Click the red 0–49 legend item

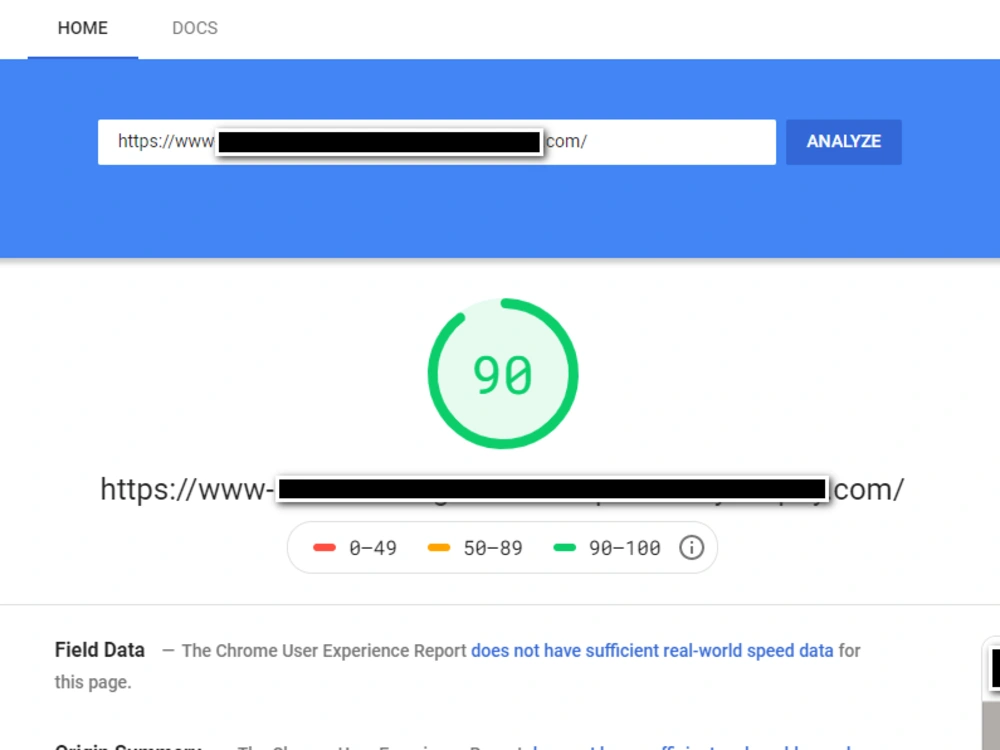(355, 548)
